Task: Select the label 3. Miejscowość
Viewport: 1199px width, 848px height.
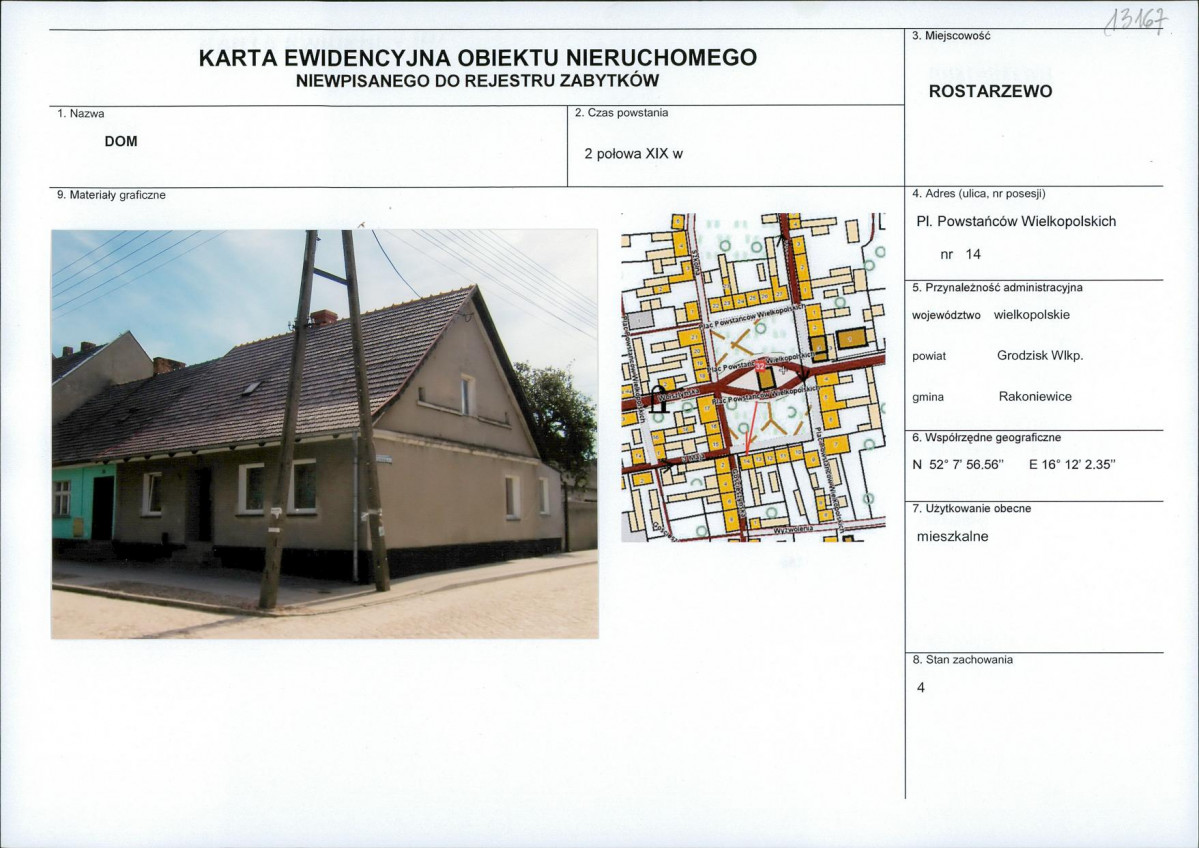Action: pos(951,36)
